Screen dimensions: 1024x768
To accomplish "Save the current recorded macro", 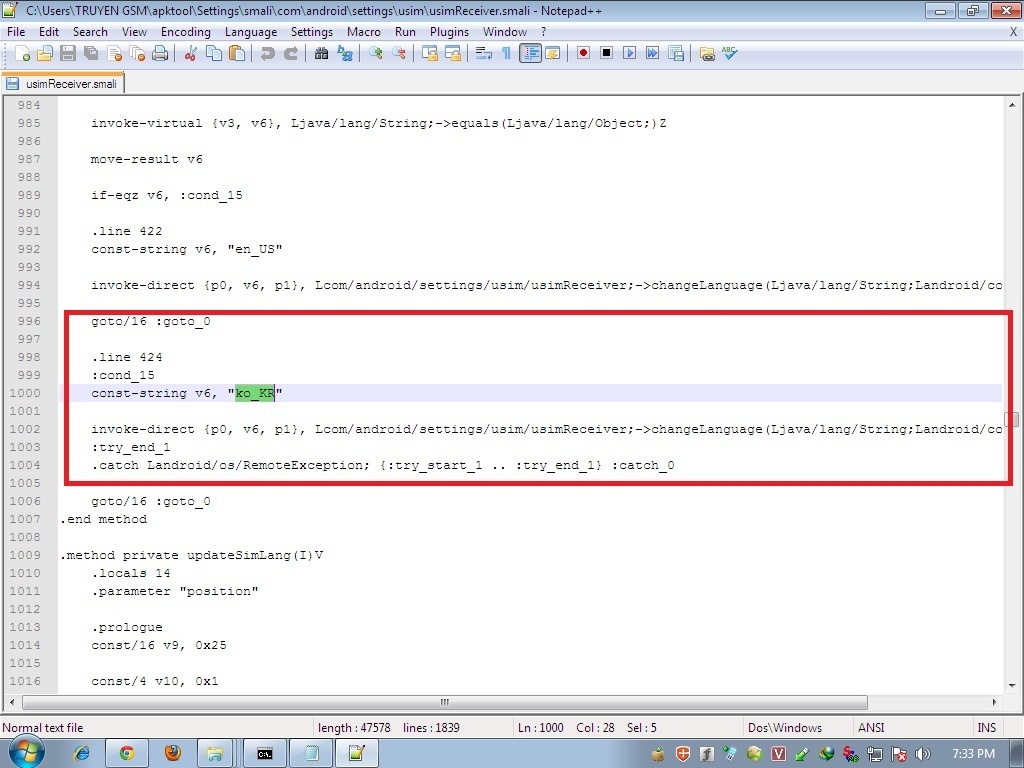I will [x=676, y=54].
